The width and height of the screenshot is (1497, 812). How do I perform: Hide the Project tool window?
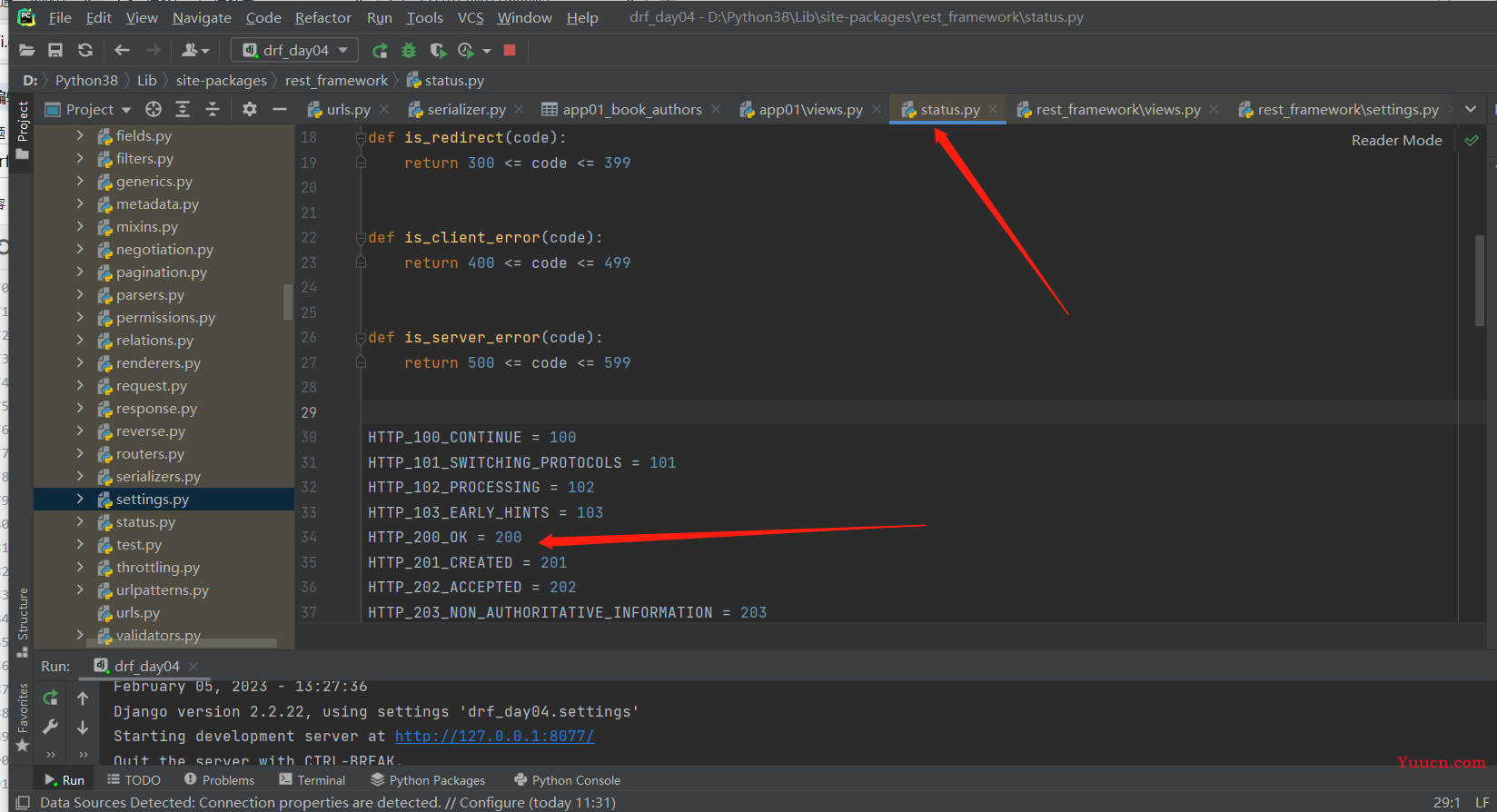point(280,109)
